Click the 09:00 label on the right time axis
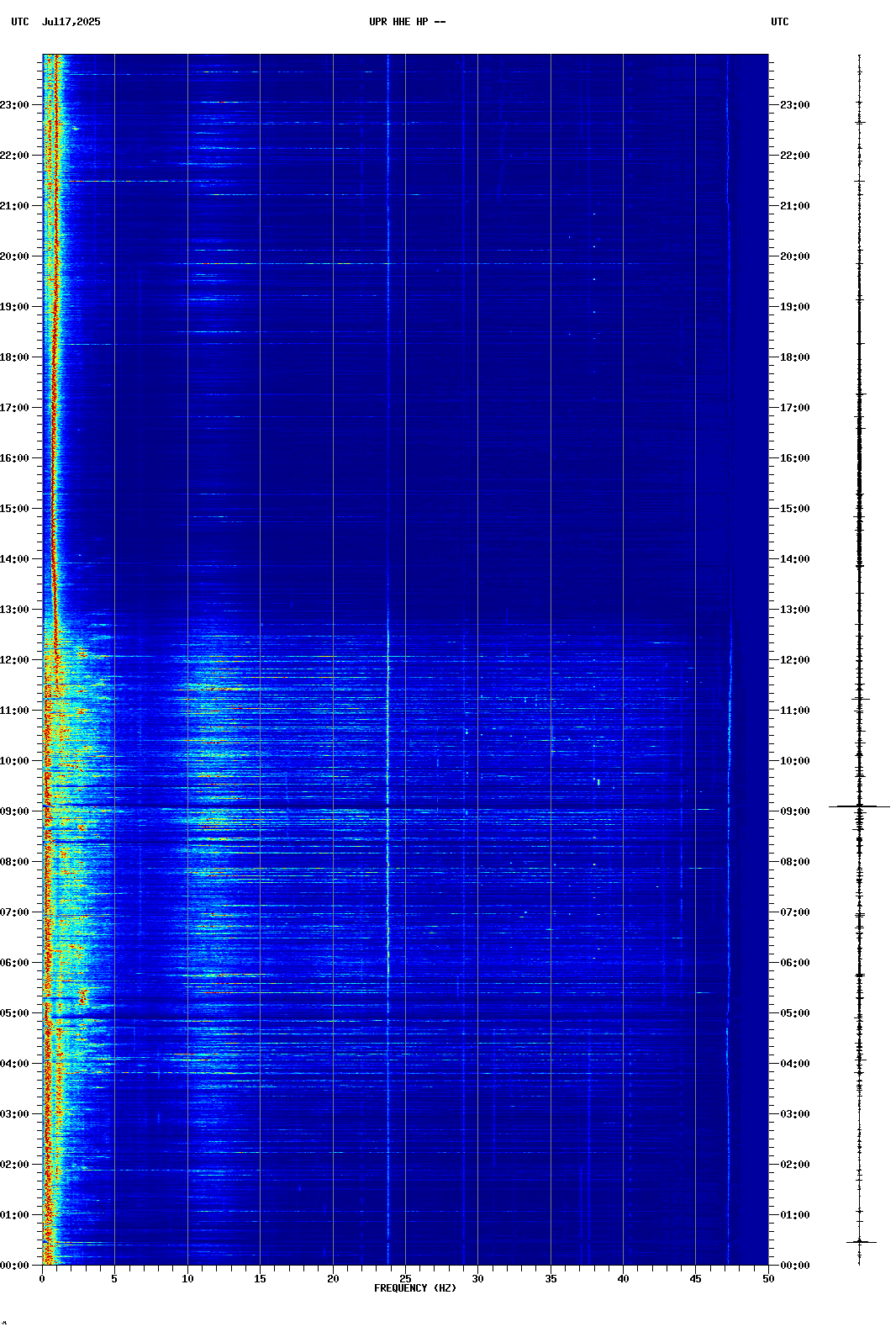 tap(795, 811)
